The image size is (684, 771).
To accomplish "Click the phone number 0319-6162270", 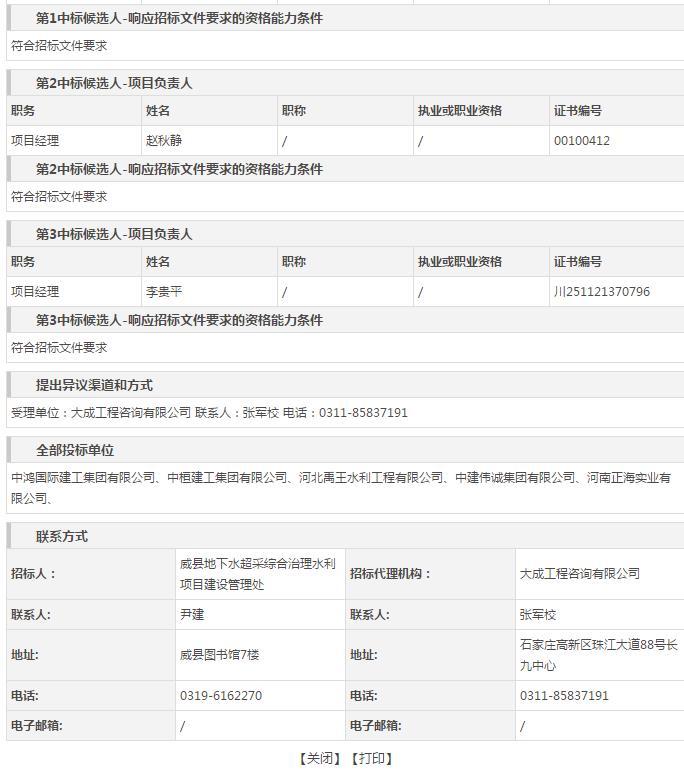I will 221,696.
